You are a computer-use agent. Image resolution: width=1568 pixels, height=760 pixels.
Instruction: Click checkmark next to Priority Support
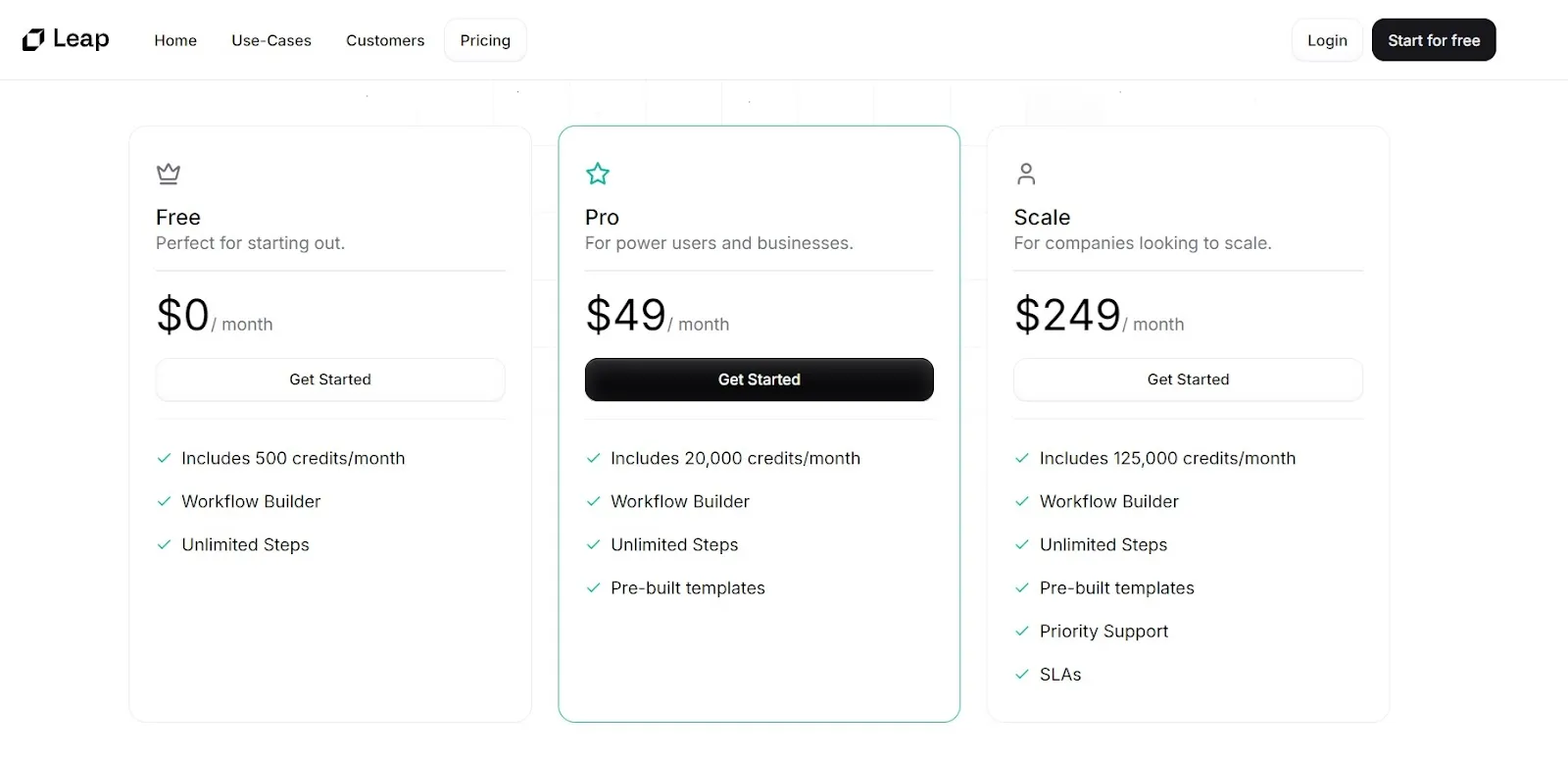(1022, 632)
